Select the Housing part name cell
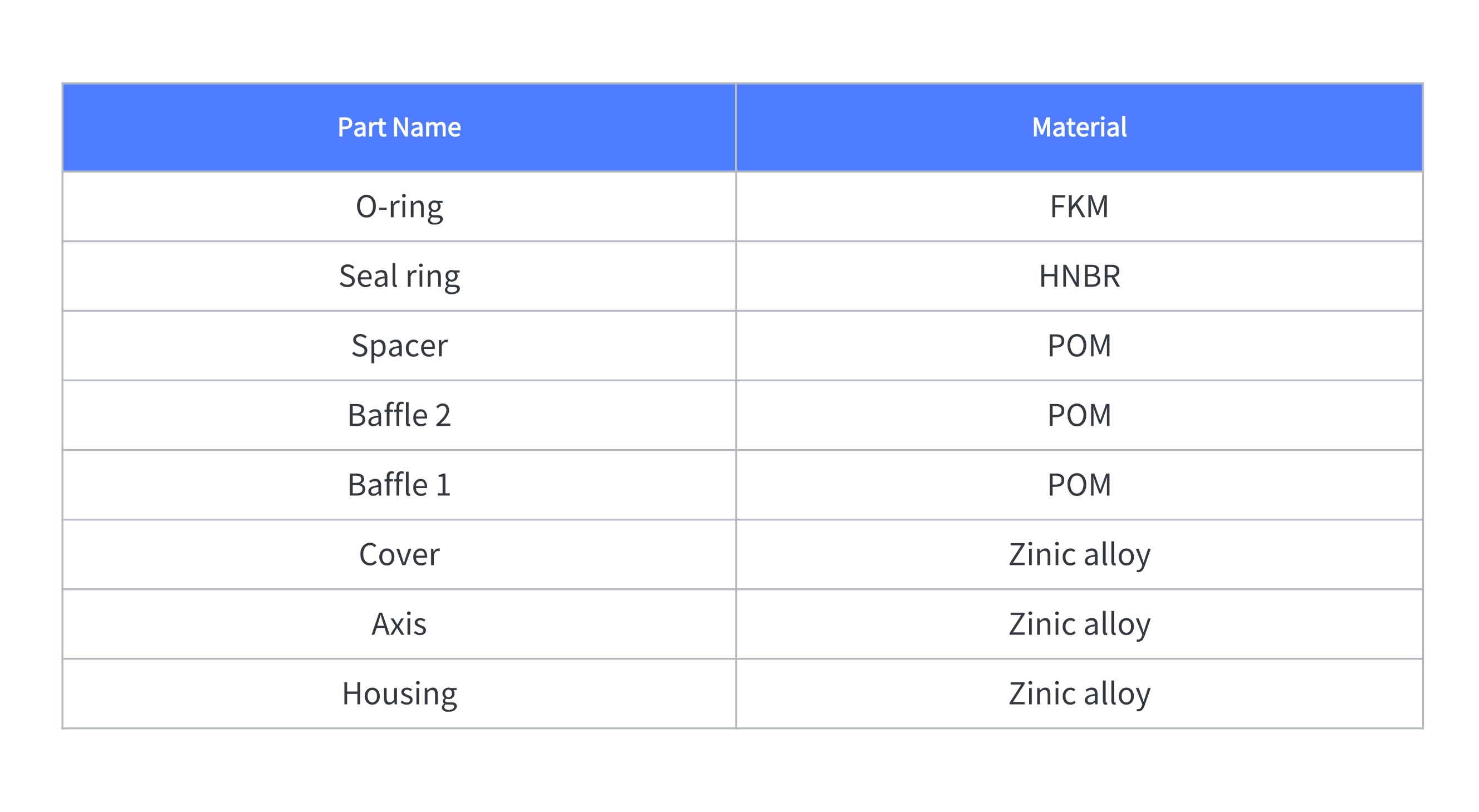 [399, 693]
